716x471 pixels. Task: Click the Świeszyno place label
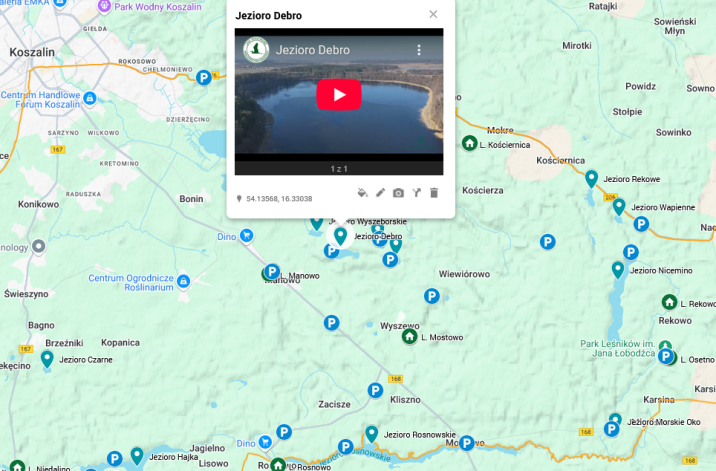coord(26,294)
